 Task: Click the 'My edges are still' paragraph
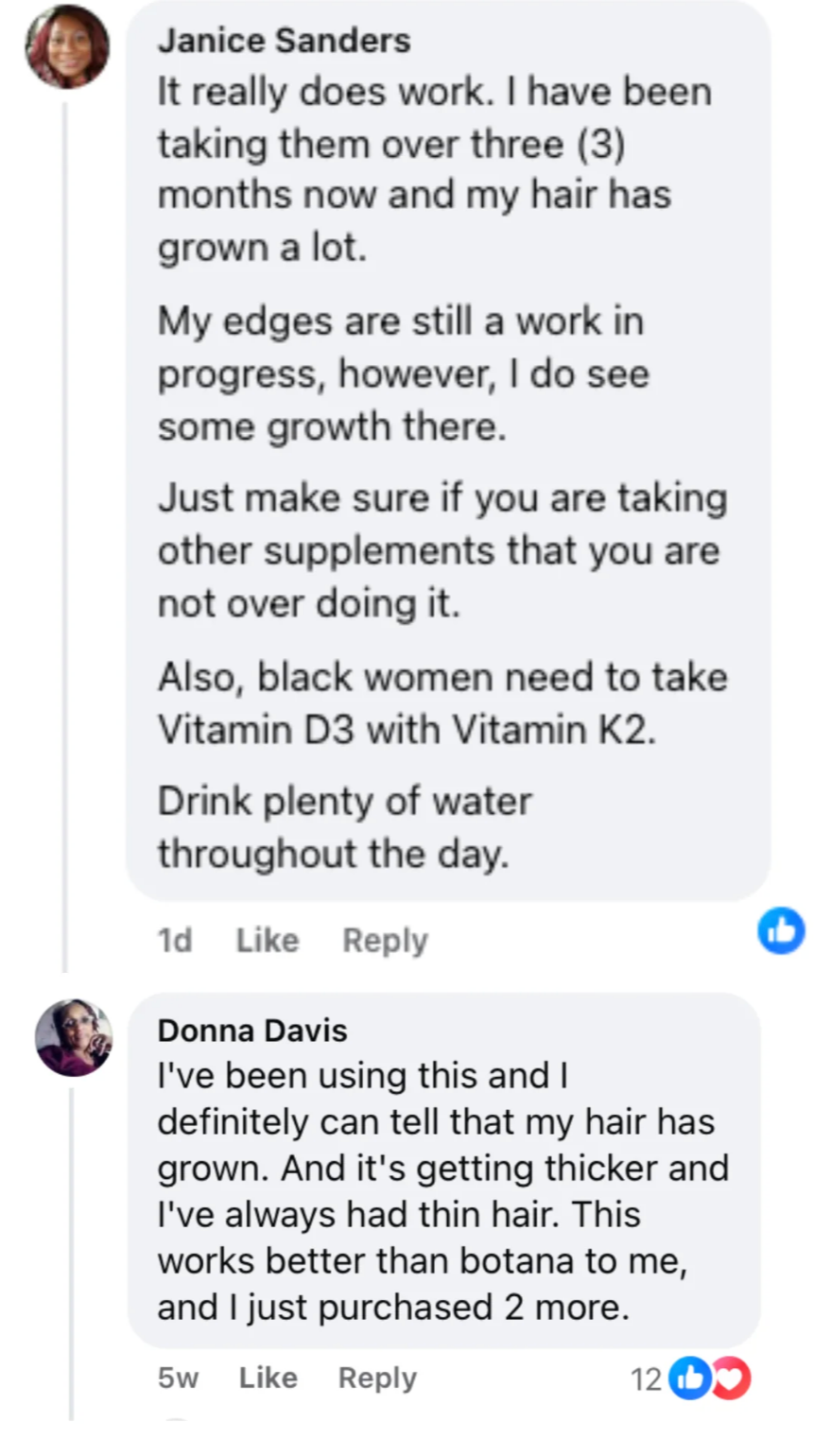[403, 373]
